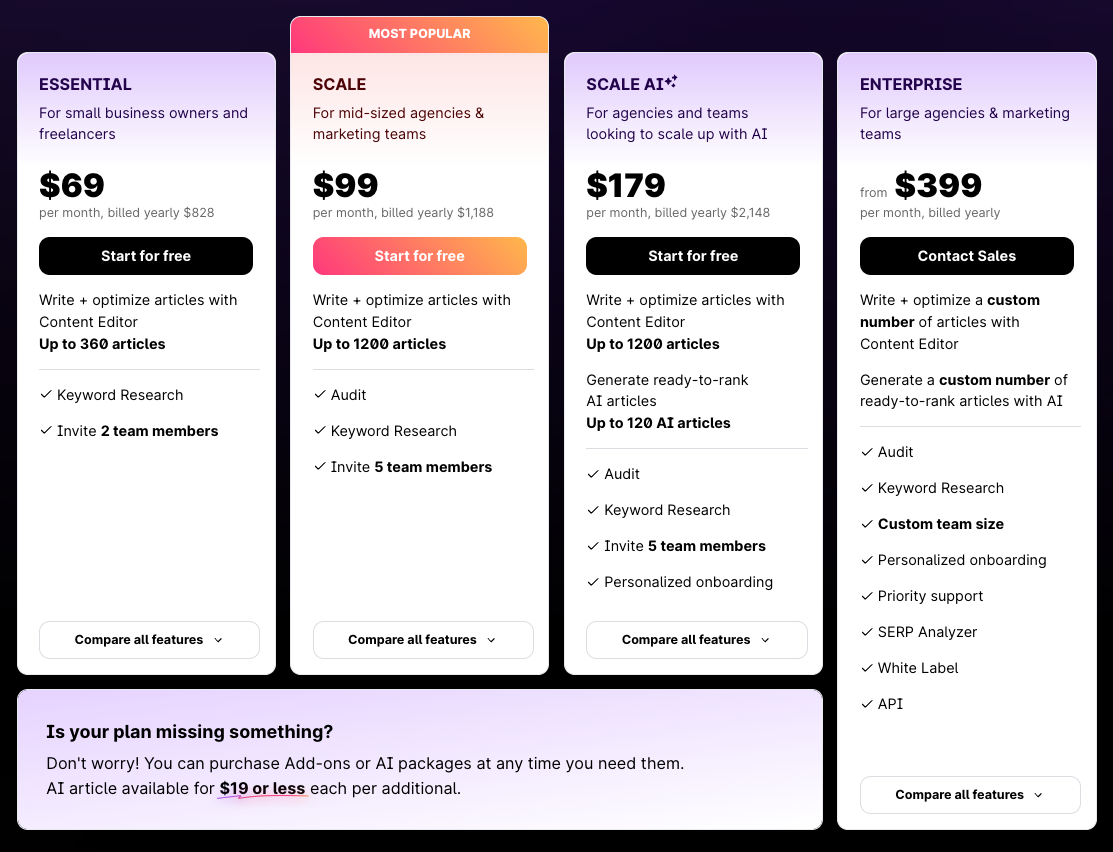Click the checkmark beside Priority support feature

(x=867, y=596)
